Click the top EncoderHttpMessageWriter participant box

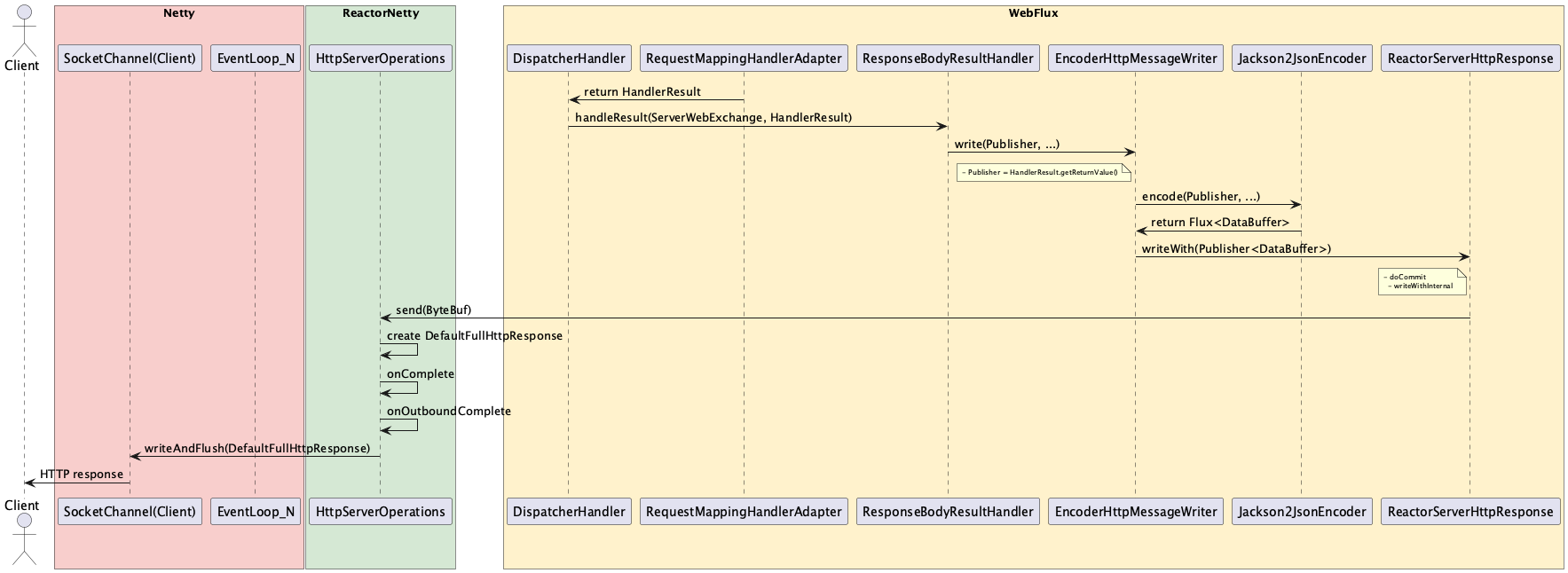(x=1136, y=59)
